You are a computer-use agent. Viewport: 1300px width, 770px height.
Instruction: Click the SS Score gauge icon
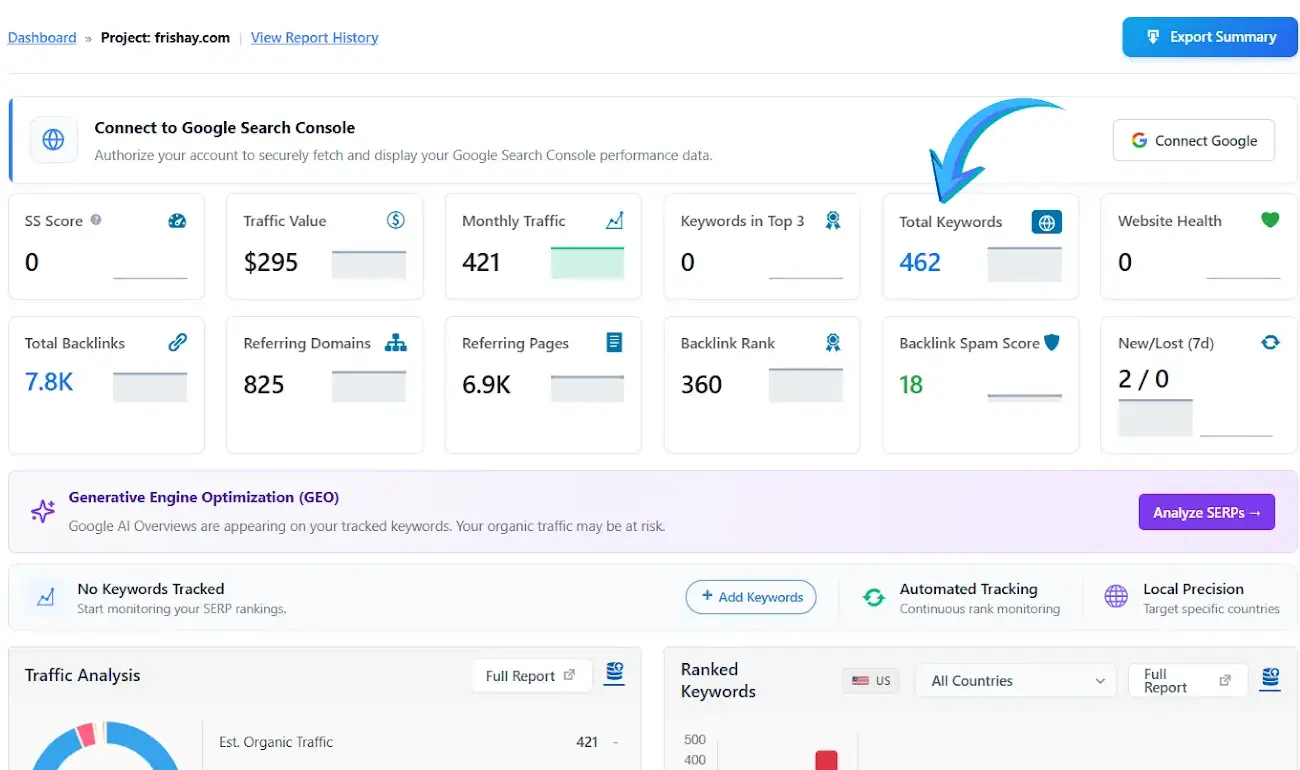coord(177,221)
